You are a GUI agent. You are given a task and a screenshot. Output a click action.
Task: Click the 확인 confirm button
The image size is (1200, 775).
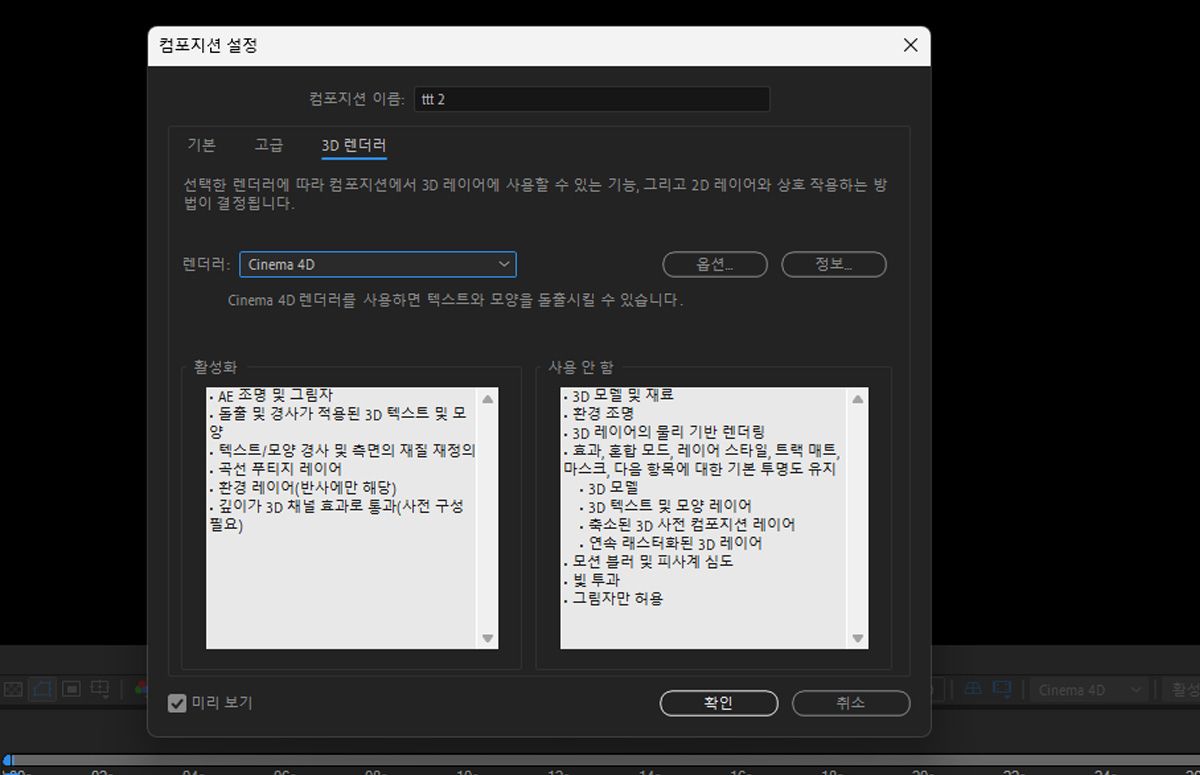pos(718,703)
